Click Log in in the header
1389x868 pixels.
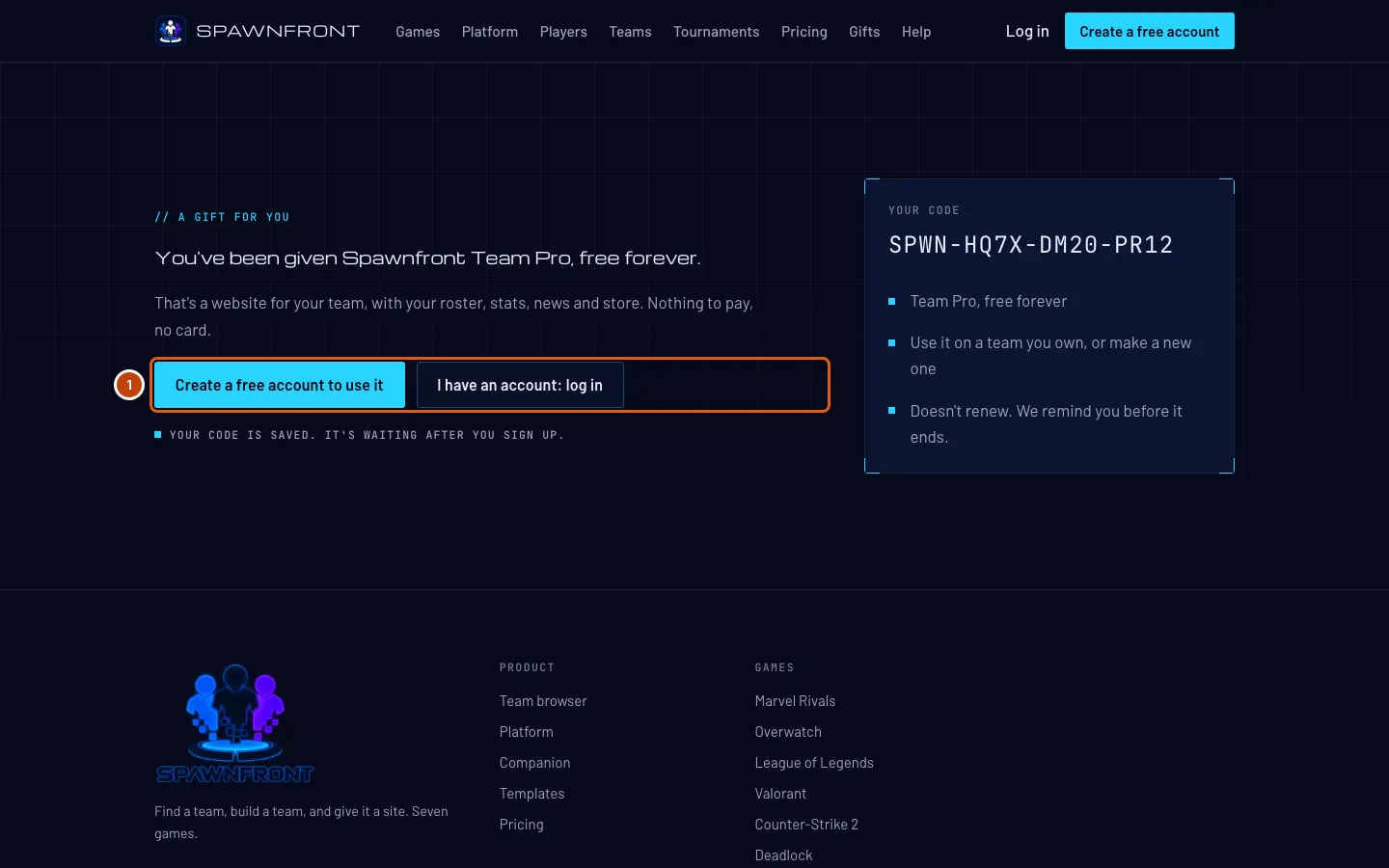(x=1027, y=31)
